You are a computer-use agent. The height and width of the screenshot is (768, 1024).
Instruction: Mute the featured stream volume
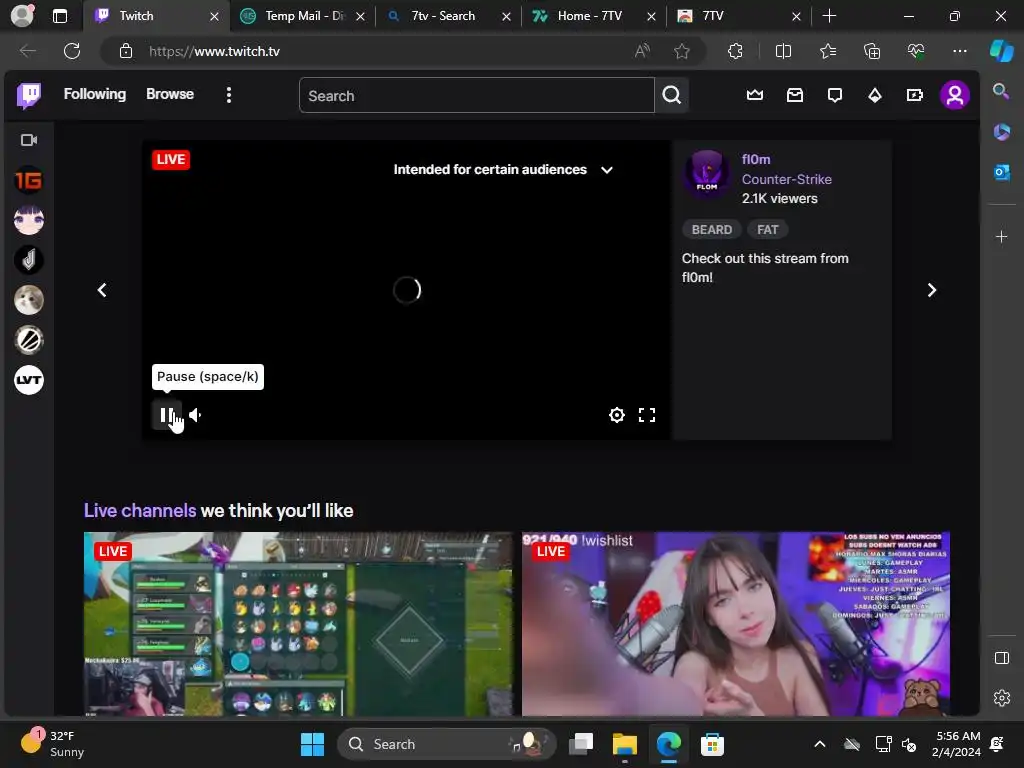pyautogui.click(x=195, y=415)
